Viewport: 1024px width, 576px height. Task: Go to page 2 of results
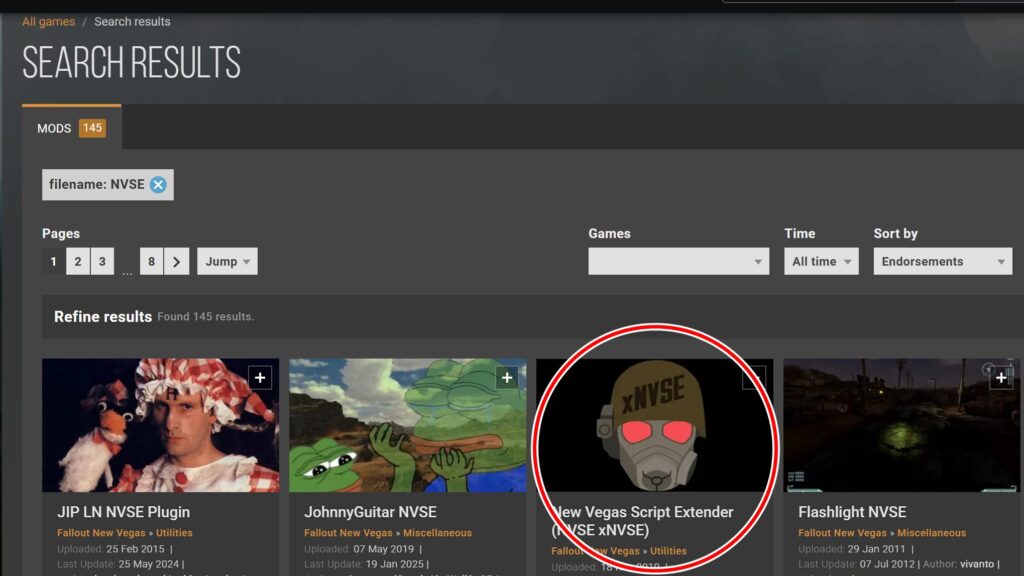[x=78, y=262]
